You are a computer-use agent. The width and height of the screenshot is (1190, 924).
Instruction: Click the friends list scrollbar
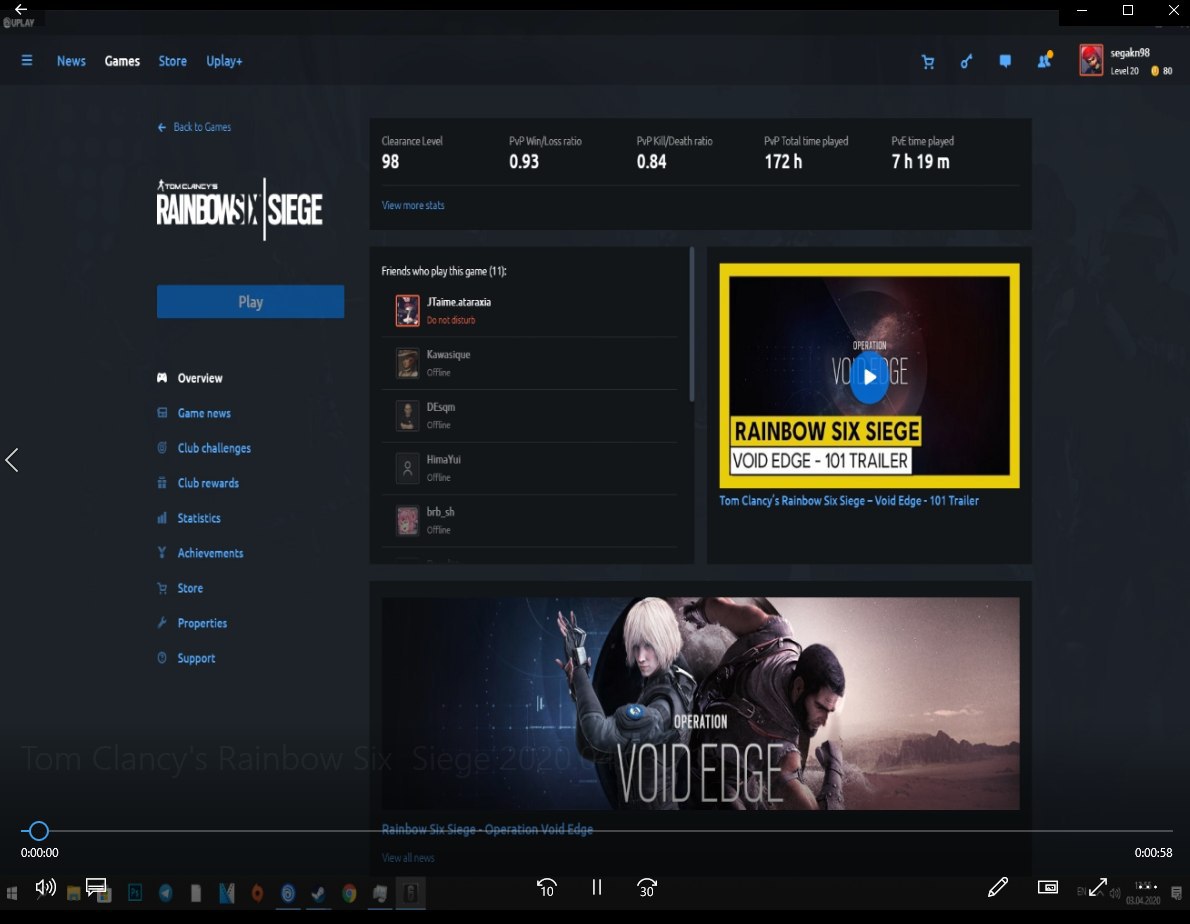coord(691,324)
